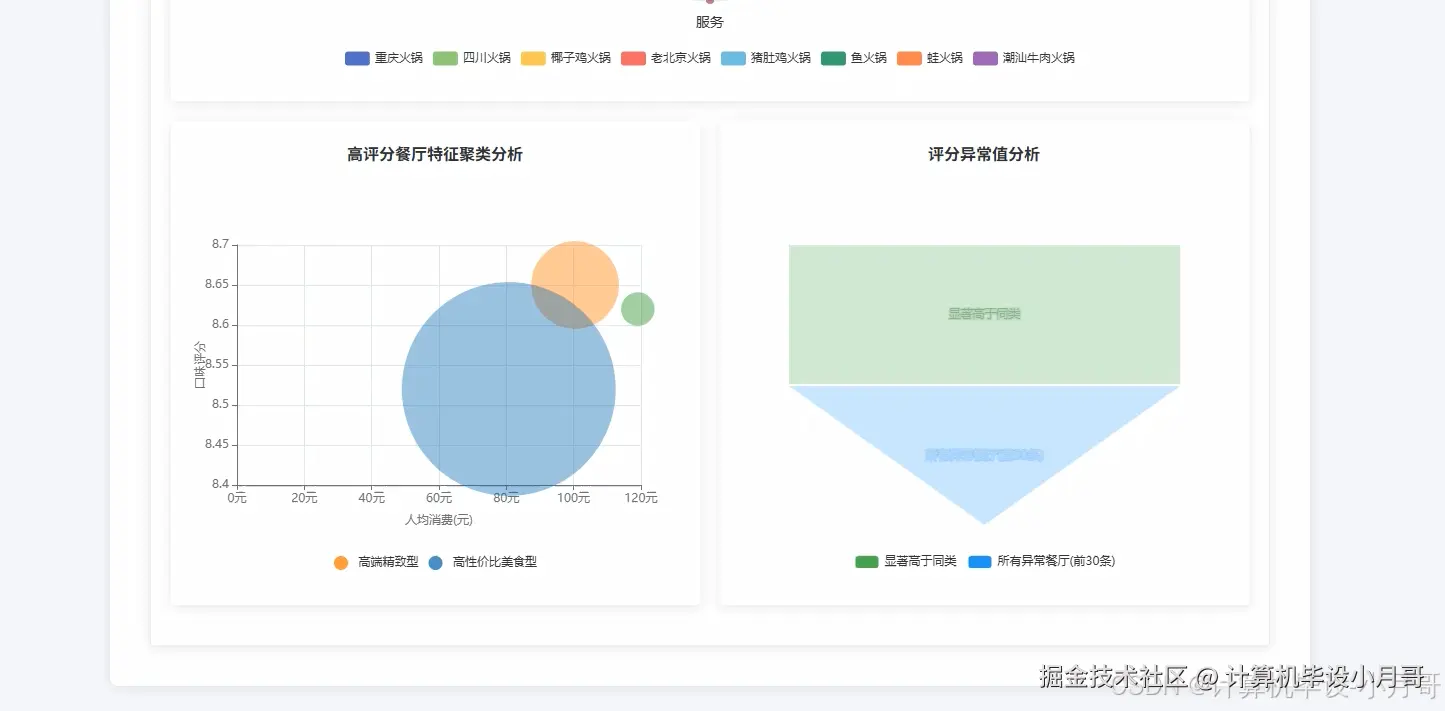
Task: Select the 重庆火锅 legend icon
Action: pyautogui.click(x=357, y=58)
